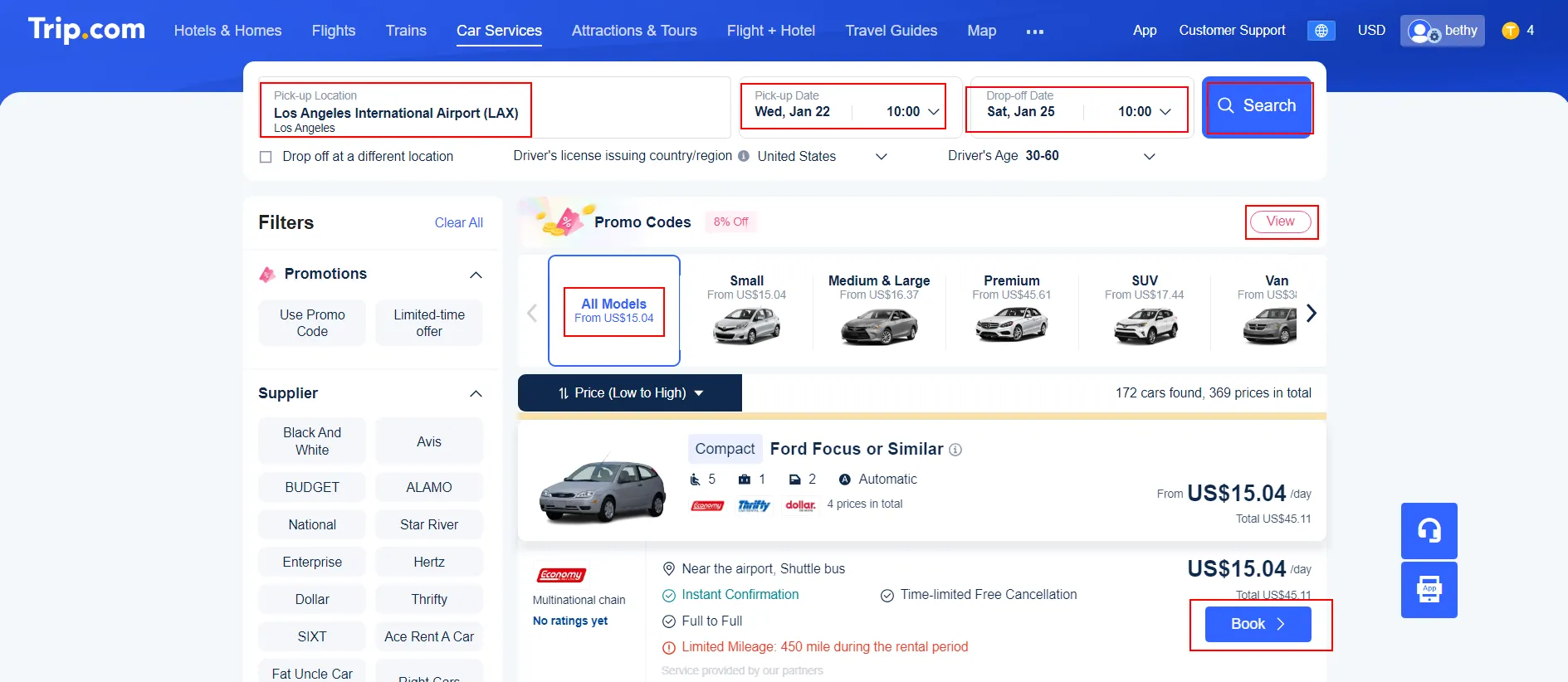This screenshot has width=1568, height=682.
Task: Open the Driver's Age dropdown
Action: coord(1149,156)
